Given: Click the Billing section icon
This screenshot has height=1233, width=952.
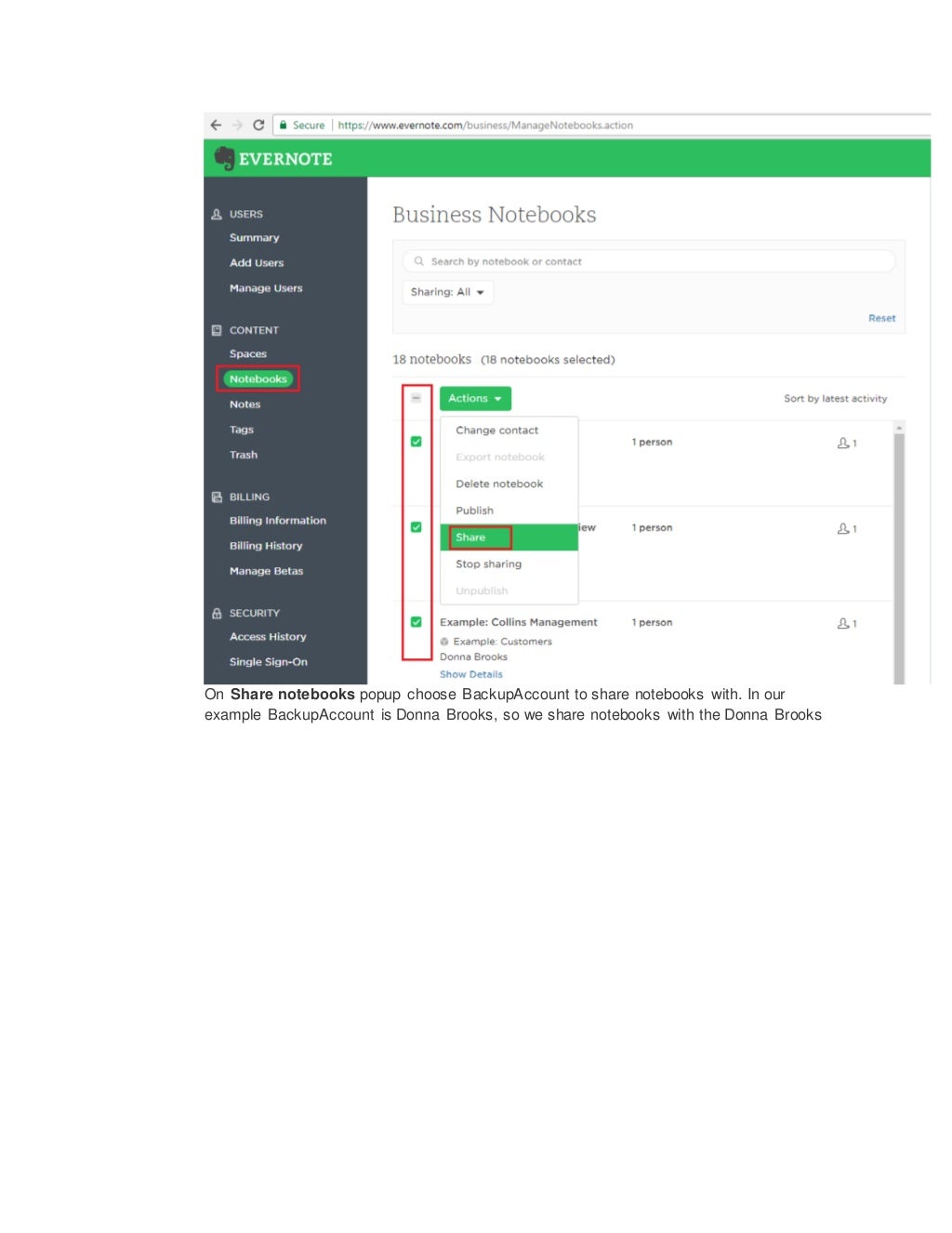Looking at the screenshot, I should pos(217,497).
